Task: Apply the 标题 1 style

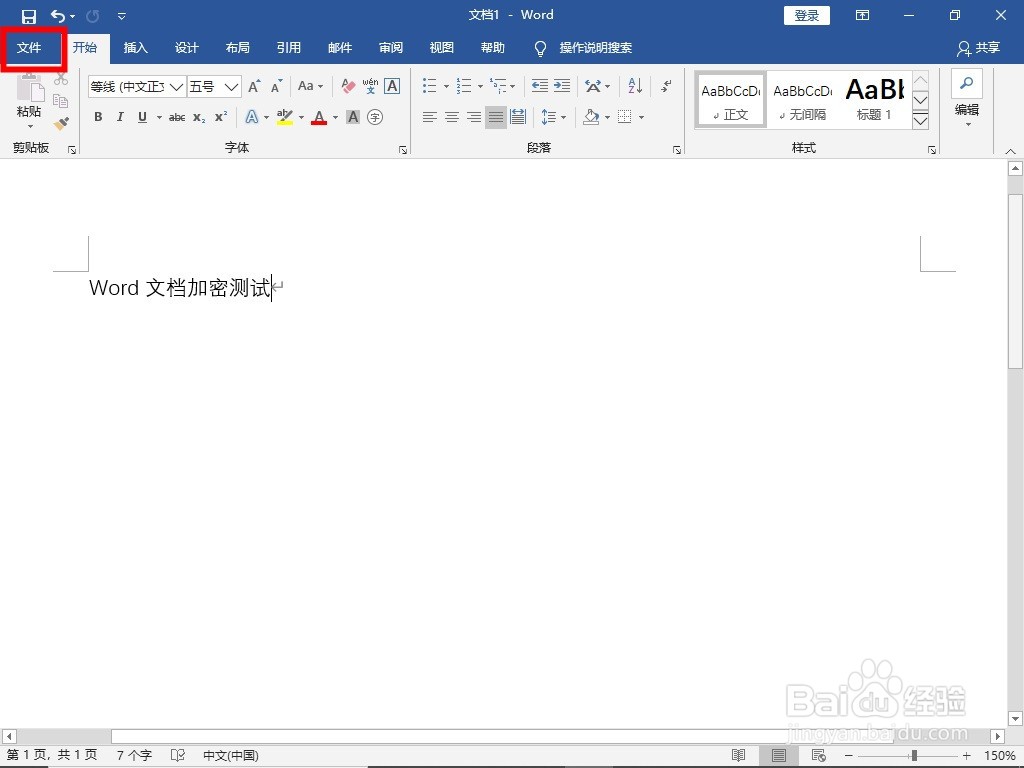Action: pyautogui.click(x=873, y=98)
